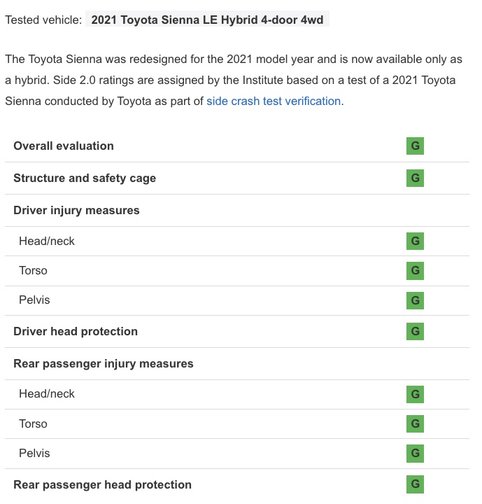Select the driver Head/neck G rating icon
482x504 pixels.
pos(415,241)
